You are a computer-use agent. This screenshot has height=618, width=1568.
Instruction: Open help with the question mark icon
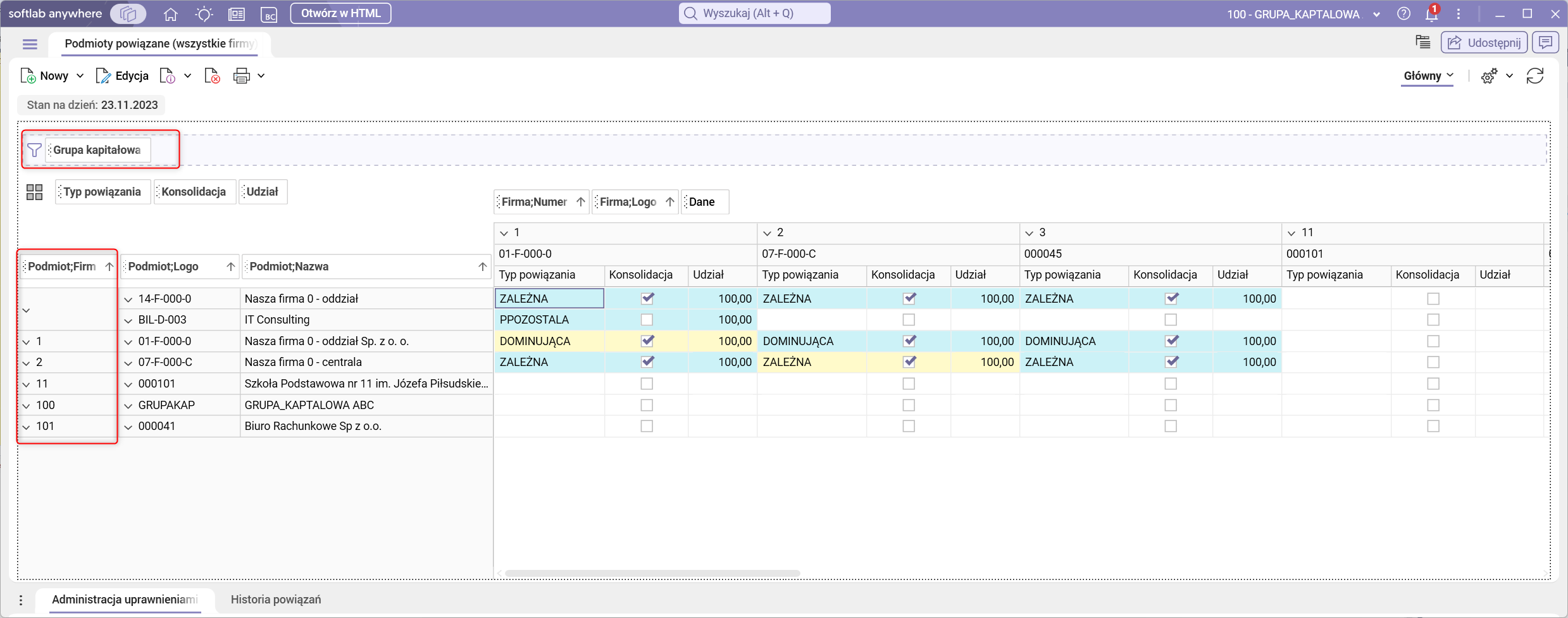point(1403,14)
